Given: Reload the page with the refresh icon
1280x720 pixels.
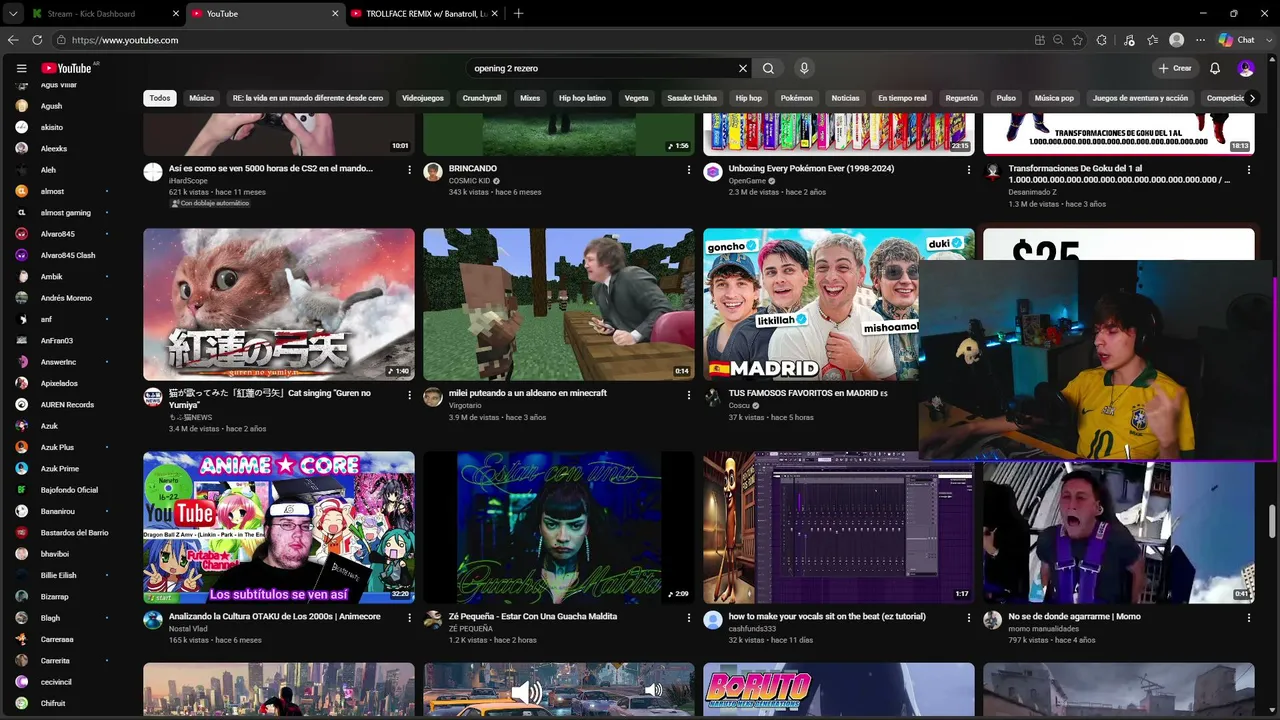Looking at the screenshot, I should (x=37, y=40).
